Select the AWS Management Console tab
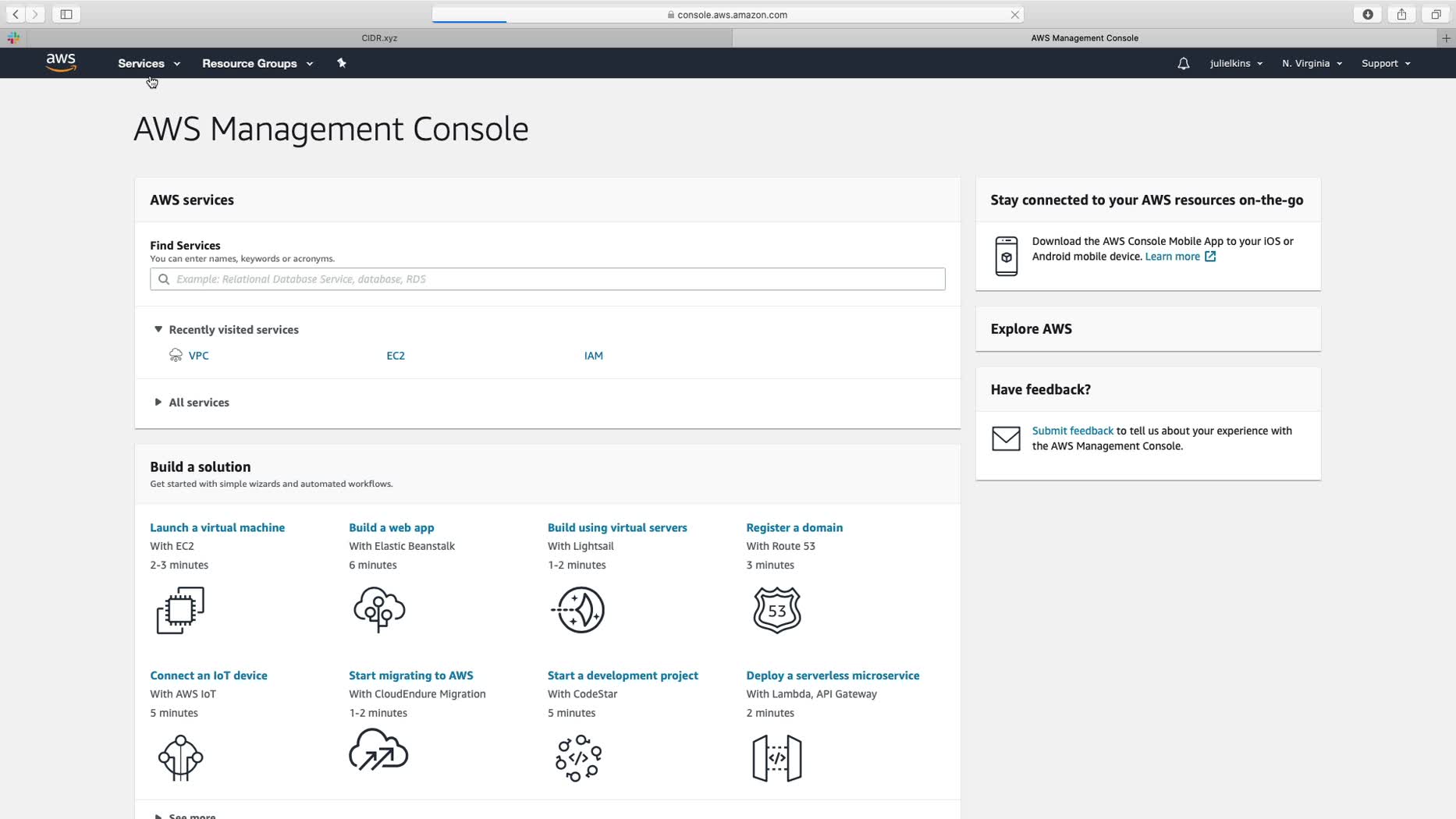This screenshot has height=819, width=1456. pos(1085,37)
